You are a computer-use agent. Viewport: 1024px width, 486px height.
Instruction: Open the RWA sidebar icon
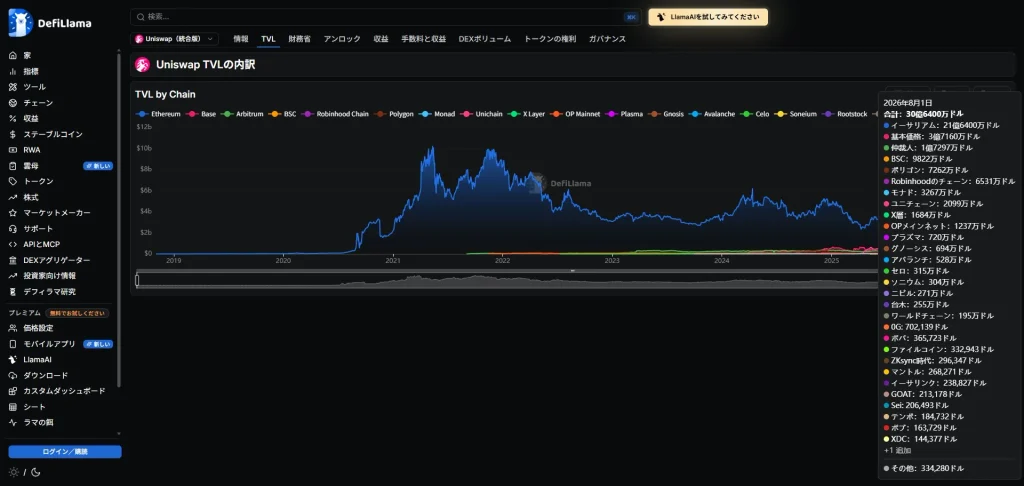(12, 150)
